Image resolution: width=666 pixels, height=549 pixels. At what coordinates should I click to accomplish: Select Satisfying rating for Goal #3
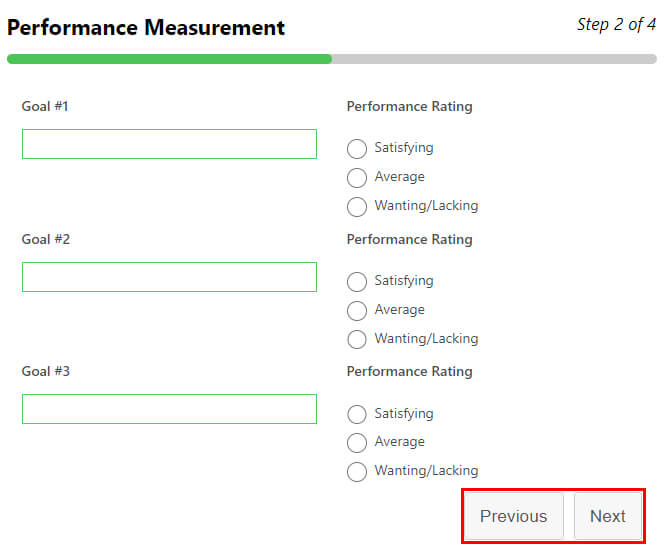pyautogui.click(x=357, y=414)
